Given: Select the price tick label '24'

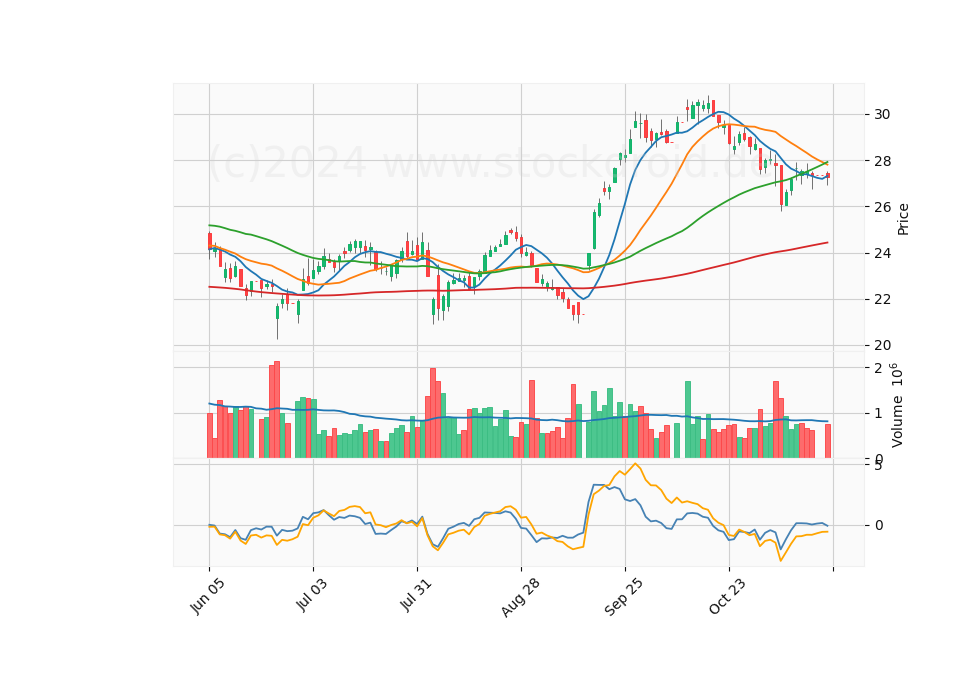Looking at the screenshot, I should point(882,253).
